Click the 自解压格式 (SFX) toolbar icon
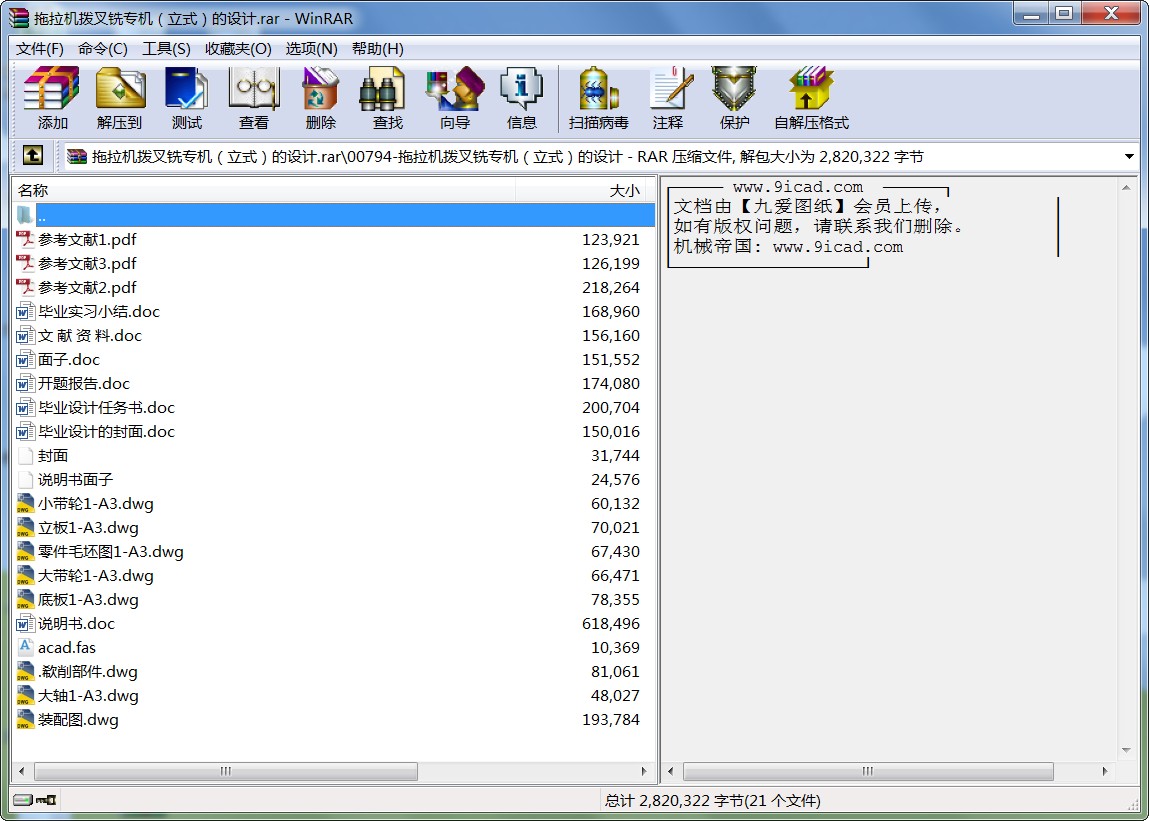This screenshot has height=821, width=1149. pyautogui.click(x=811, y=89)
